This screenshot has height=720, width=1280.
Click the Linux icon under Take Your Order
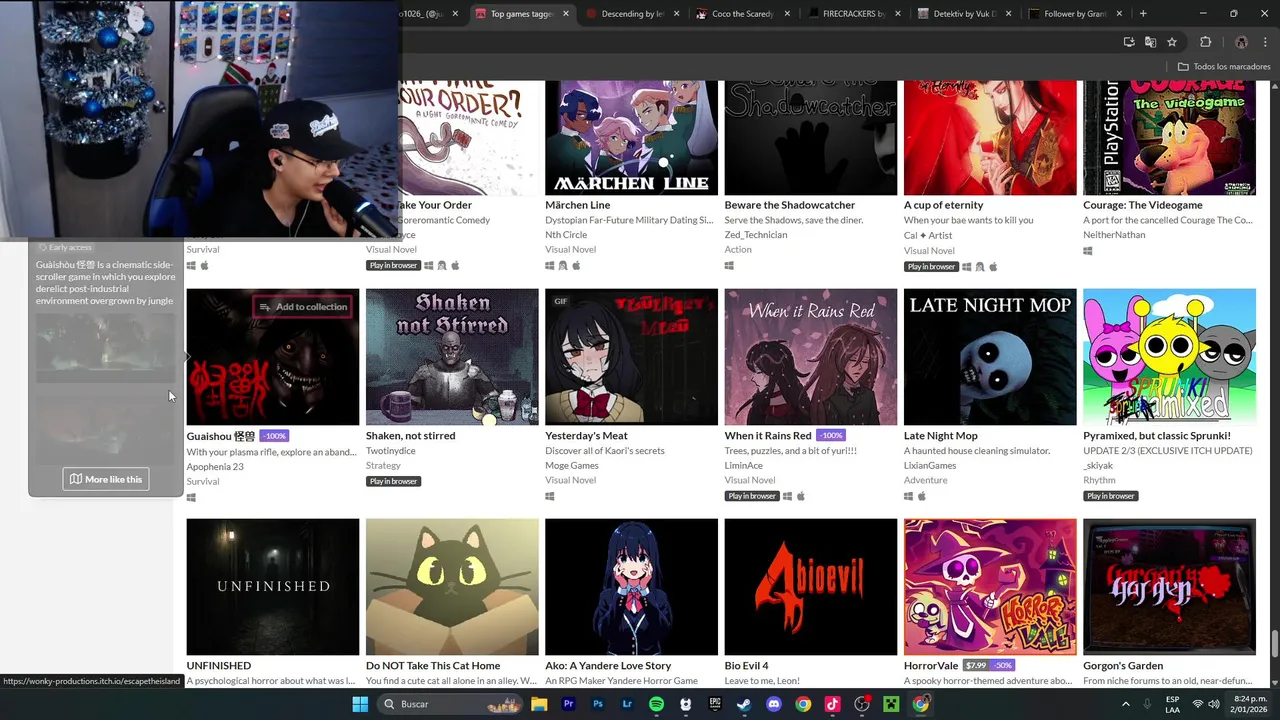442,266
